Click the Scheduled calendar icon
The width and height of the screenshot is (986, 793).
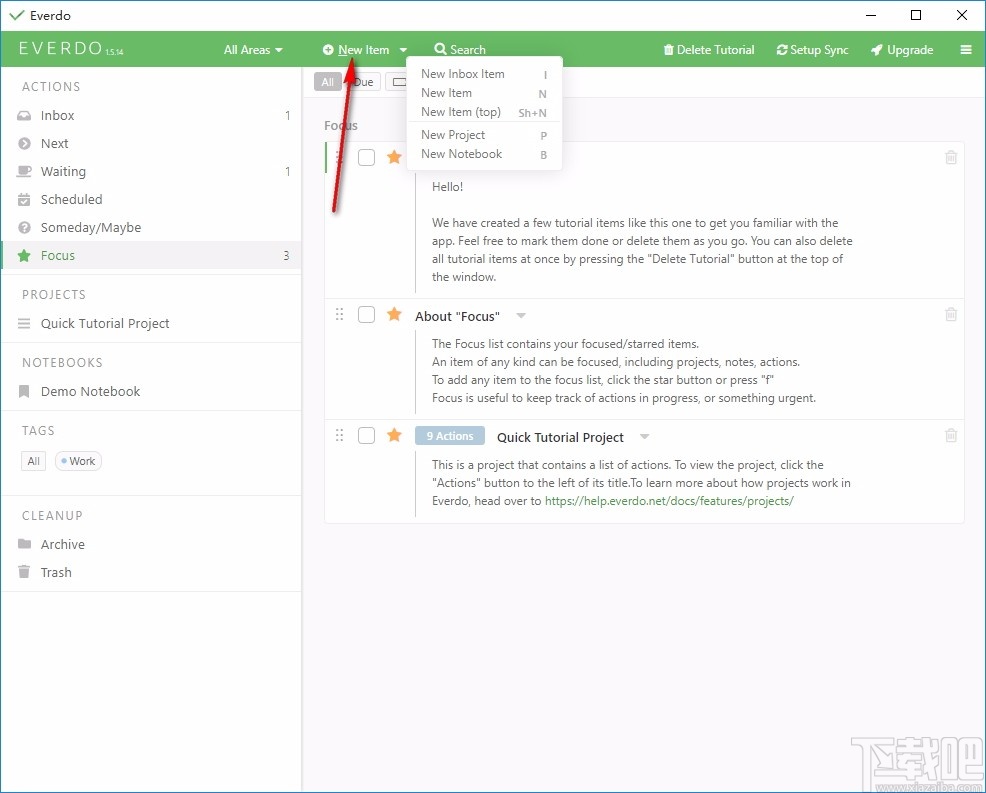pos(24,199)
